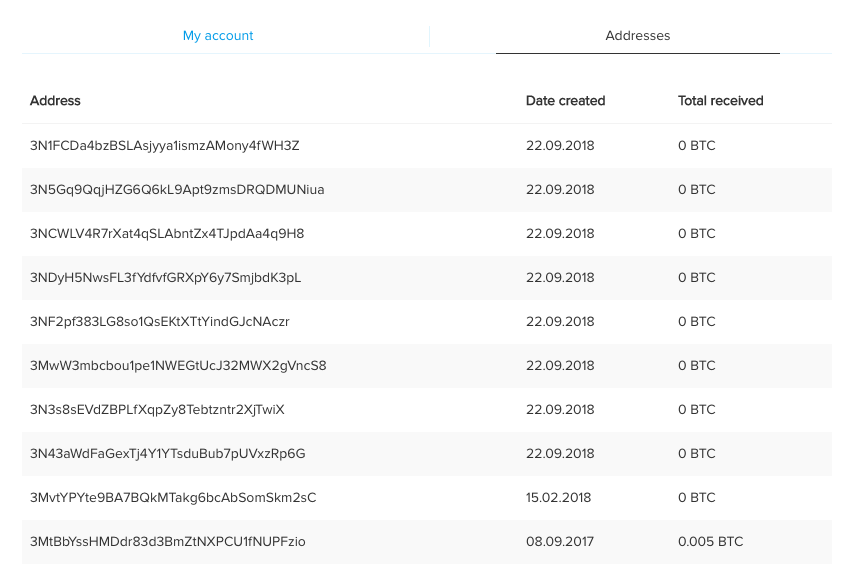
Task: Click the 15.02.2018 creation date
Action: 559,497
